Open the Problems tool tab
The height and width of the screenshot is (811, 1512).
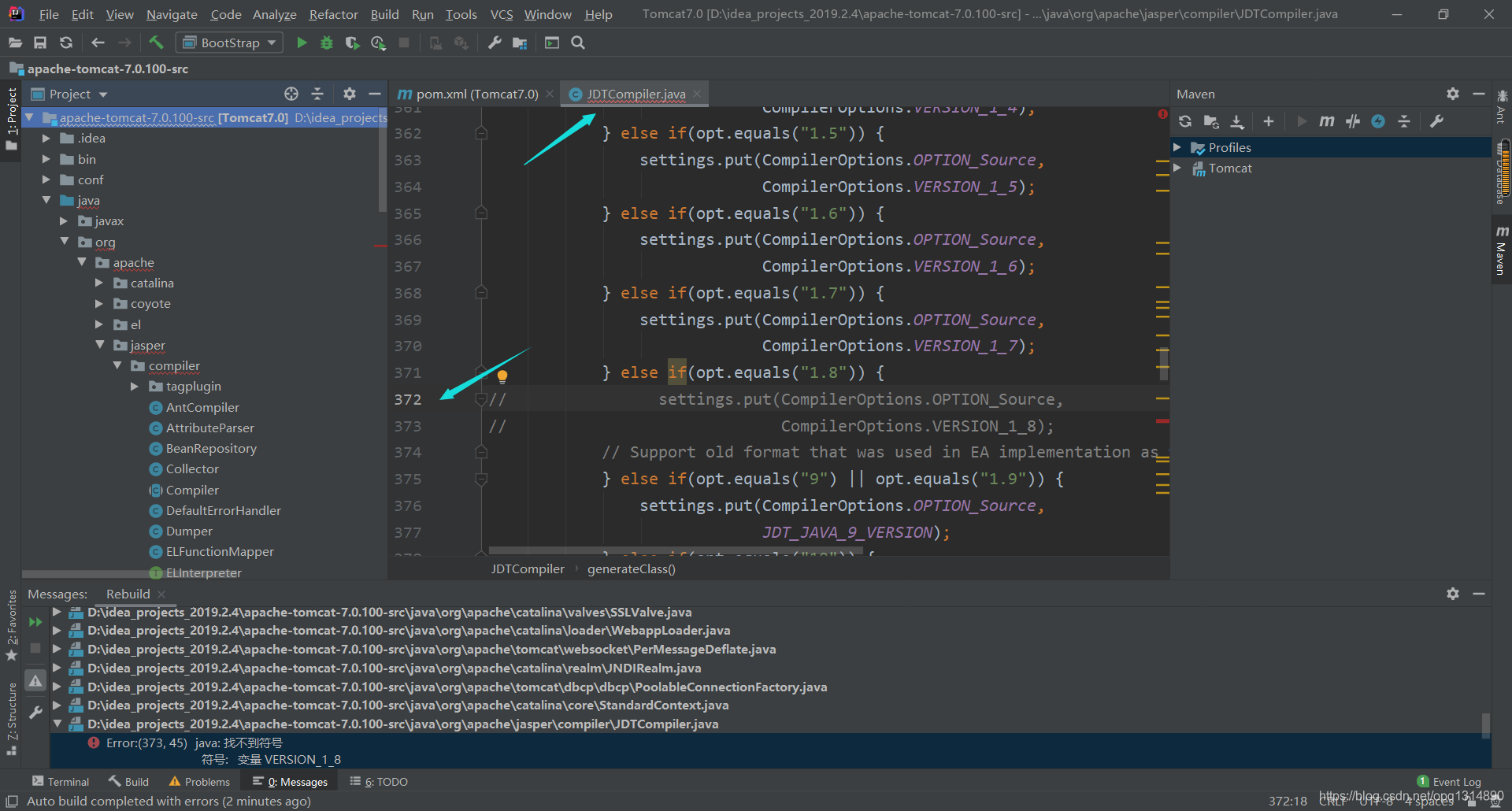click(199, 781)
